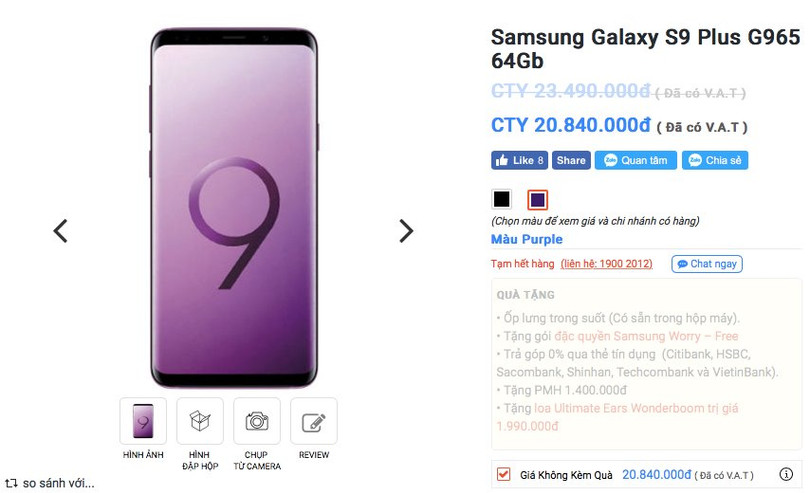
Task: Open the liên hệ: 1900 2012 link
Action: coord(606,264)
